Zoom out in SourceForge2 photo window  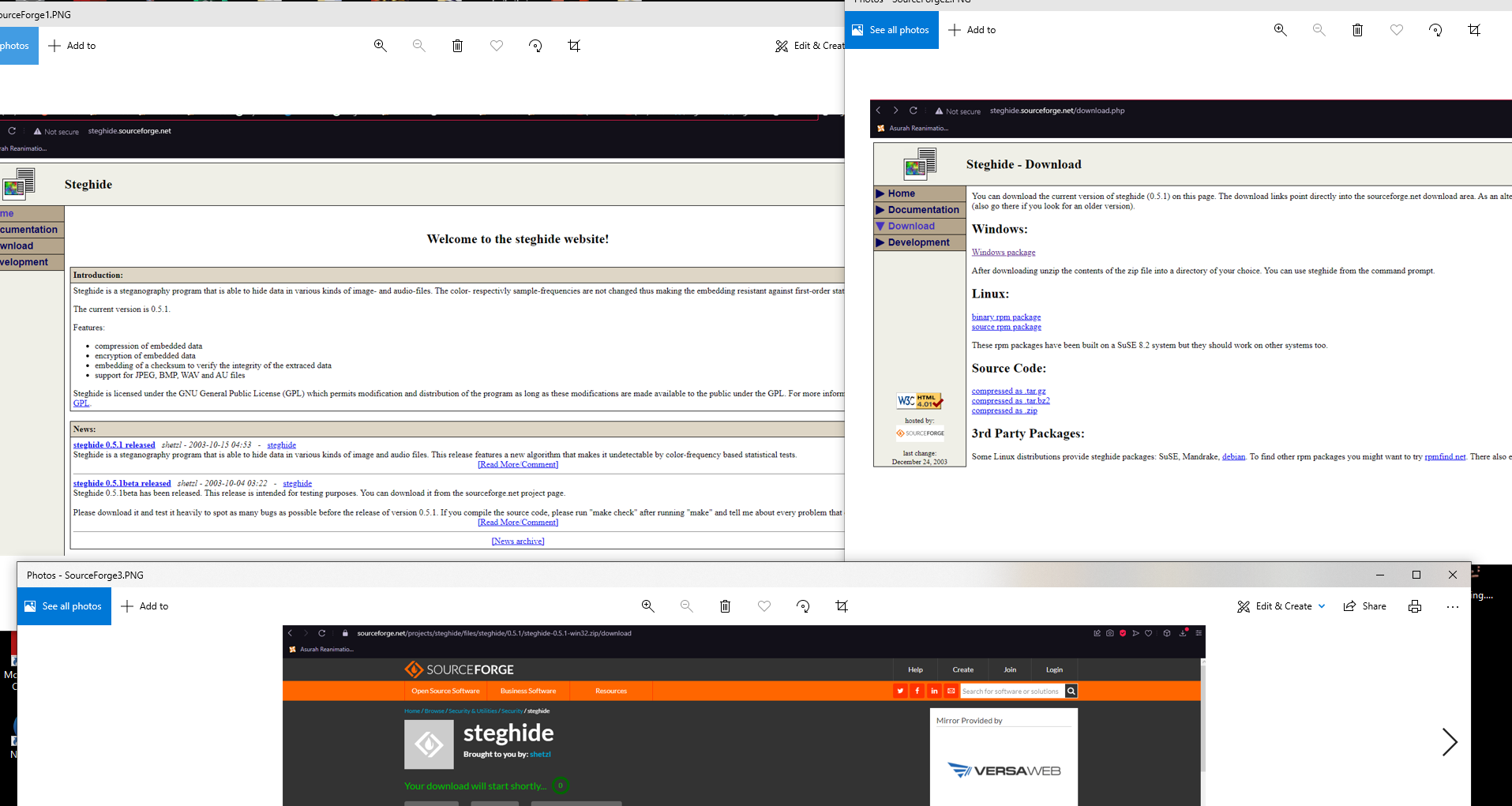(1319, 30)
